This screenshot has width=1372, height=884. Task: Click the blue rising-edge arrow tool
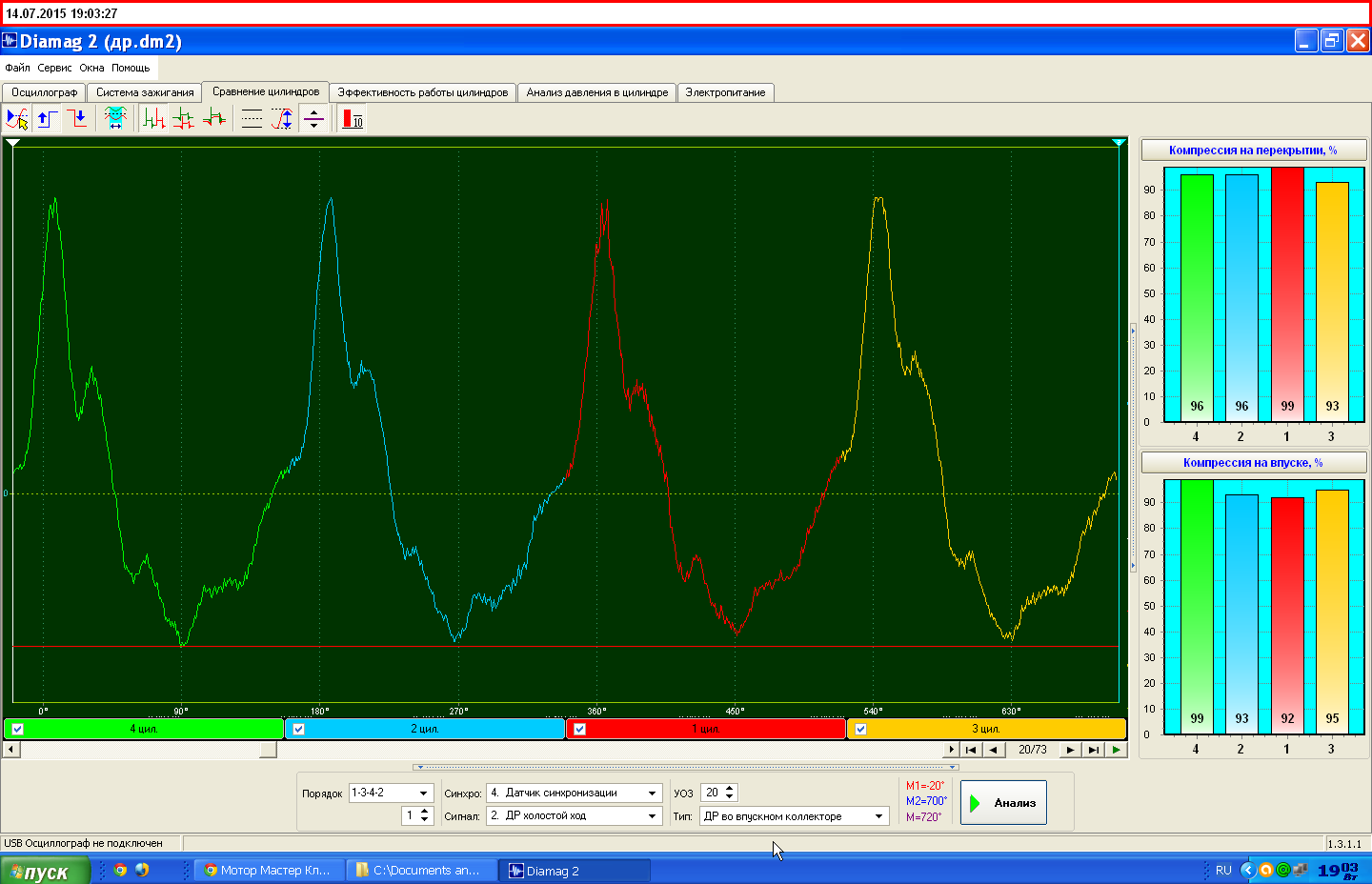48,119
